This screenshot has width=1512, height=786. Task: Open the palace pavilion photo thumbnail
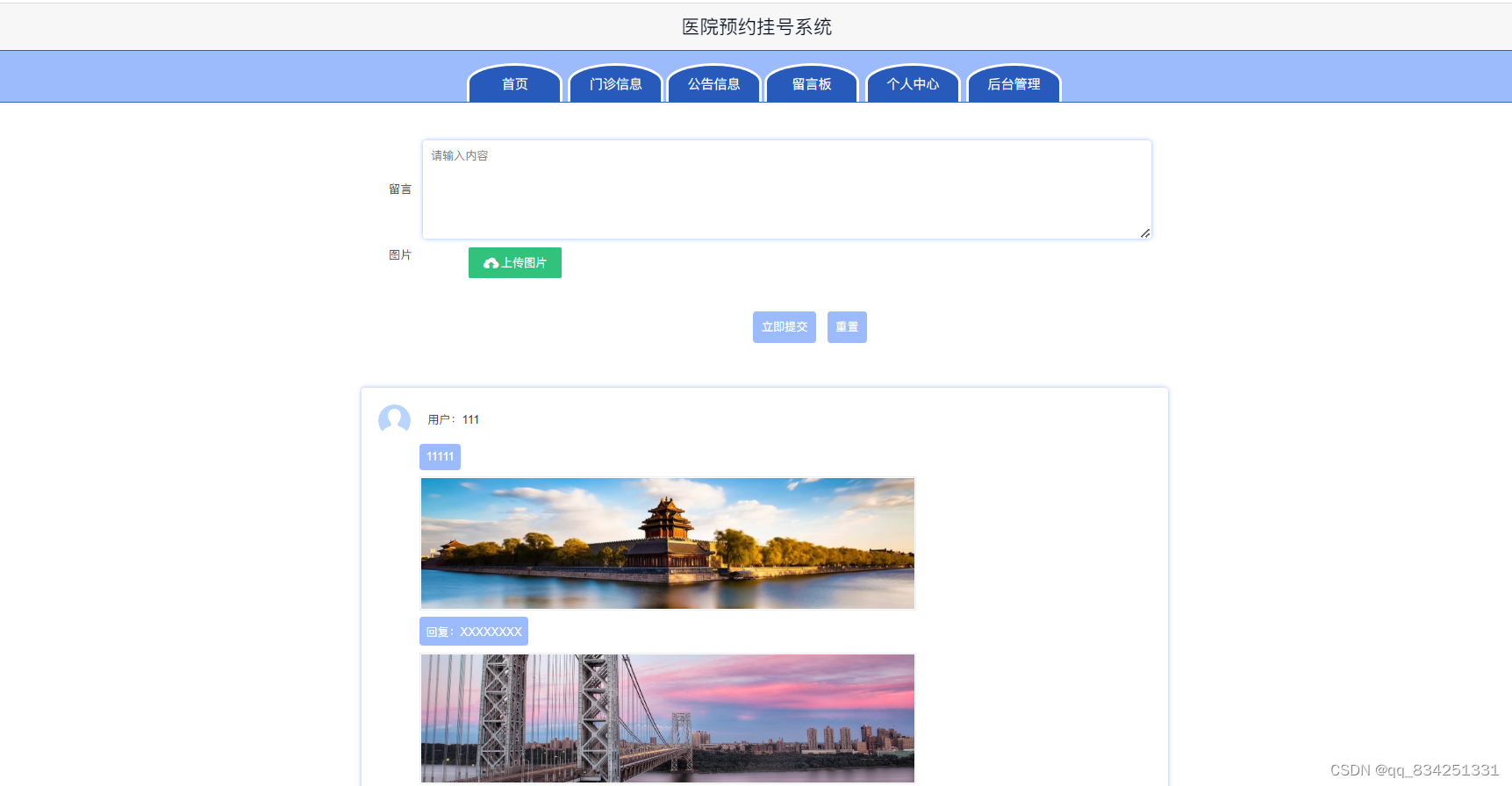[x=668, y=543]
